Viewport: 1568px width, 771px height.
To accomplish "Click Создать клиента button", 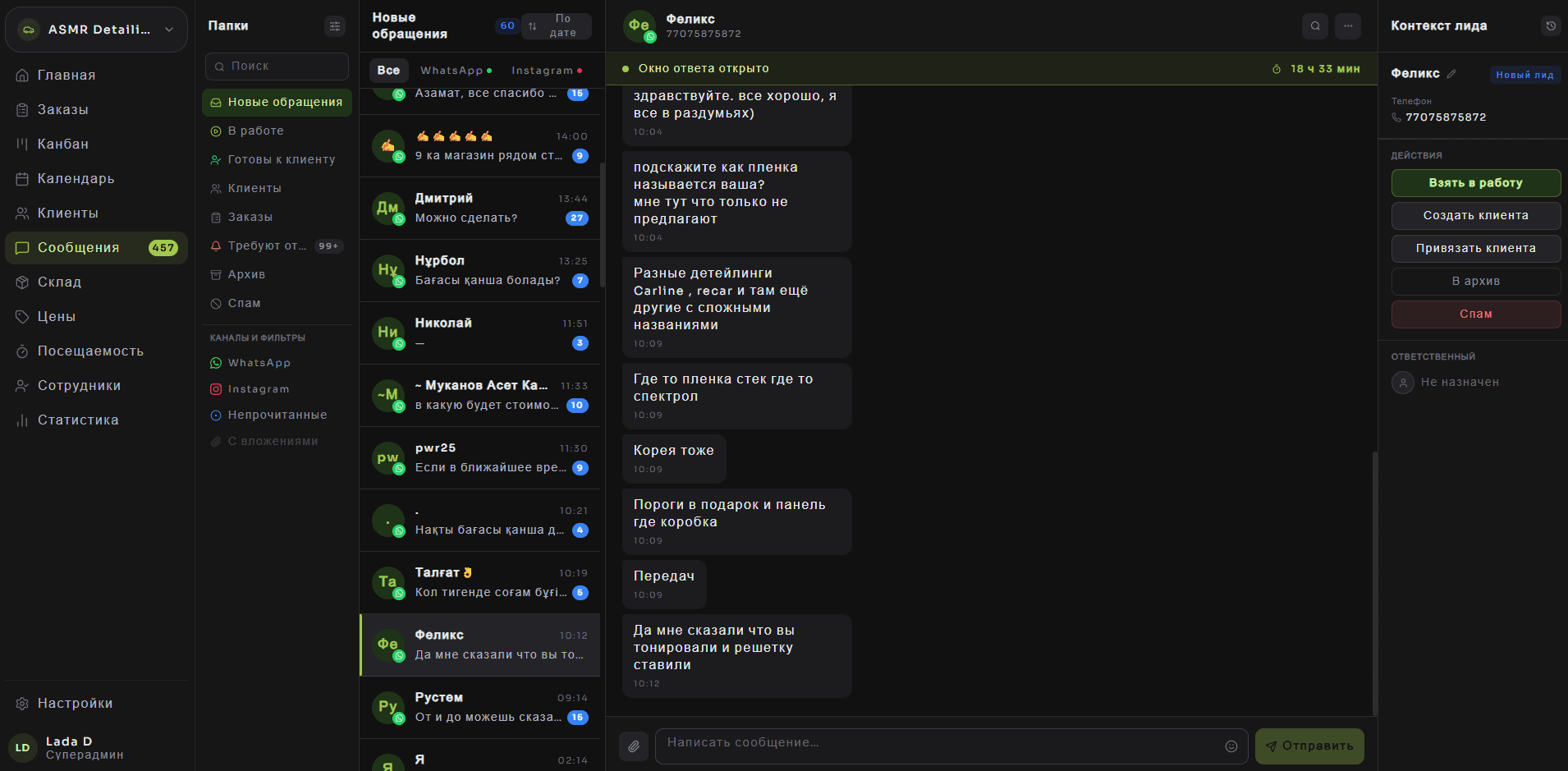I will coord(1476,216).
